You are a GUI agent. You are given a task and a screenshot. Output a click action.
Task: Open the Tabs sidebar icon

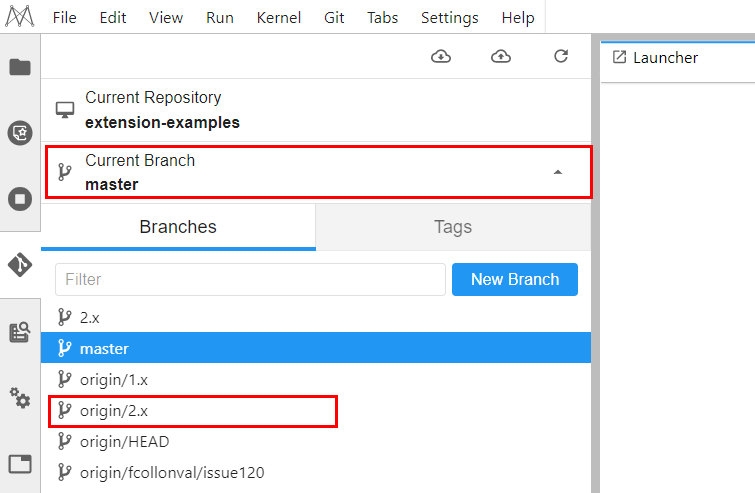(x=20, y=464)
